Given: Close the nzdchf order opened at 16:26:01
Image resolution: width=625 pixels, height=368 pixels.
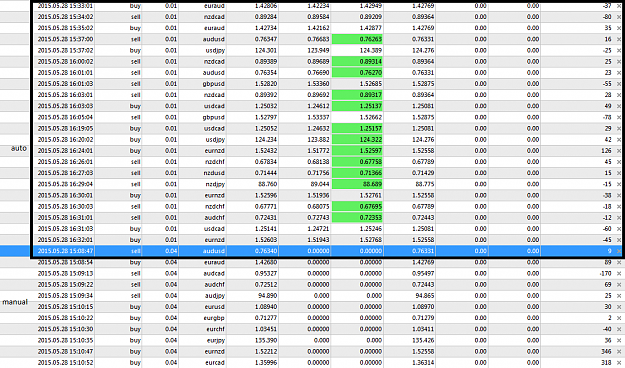Looking at the screenshot, I should pos(619,162).
